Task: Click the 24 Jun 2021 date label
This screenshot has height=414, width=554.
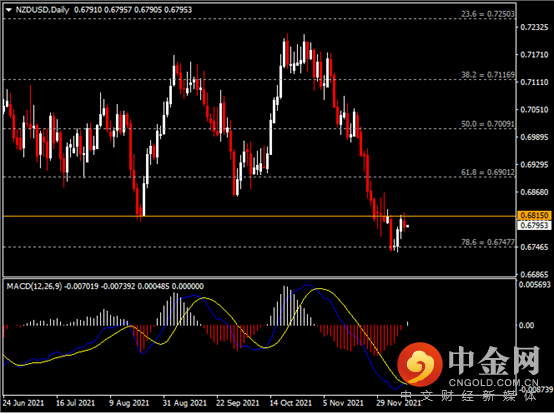Action: coord(23,403)
